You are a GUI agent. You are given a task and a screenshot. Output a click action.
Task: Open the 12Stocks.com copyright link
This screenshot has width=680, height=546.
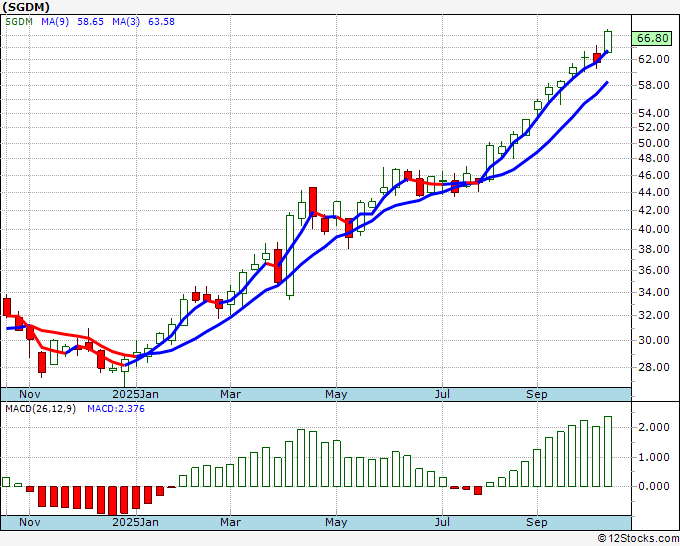click(638, 539)
